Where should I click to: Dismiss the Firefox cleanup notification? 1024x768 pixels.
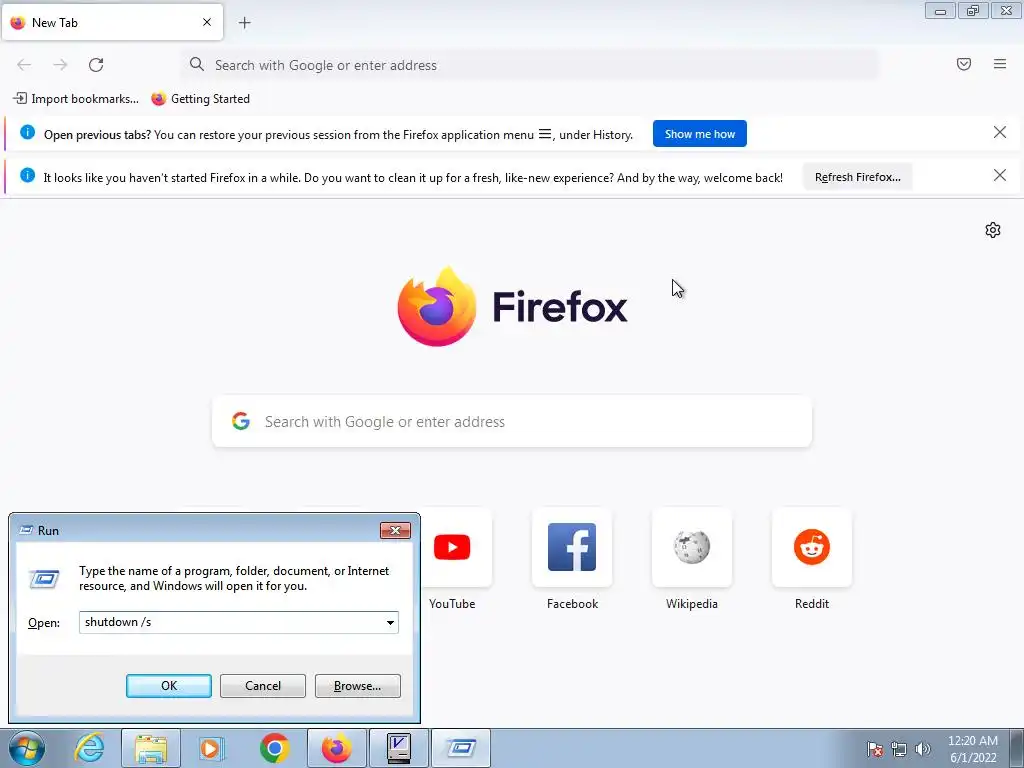click(1000, 175)
